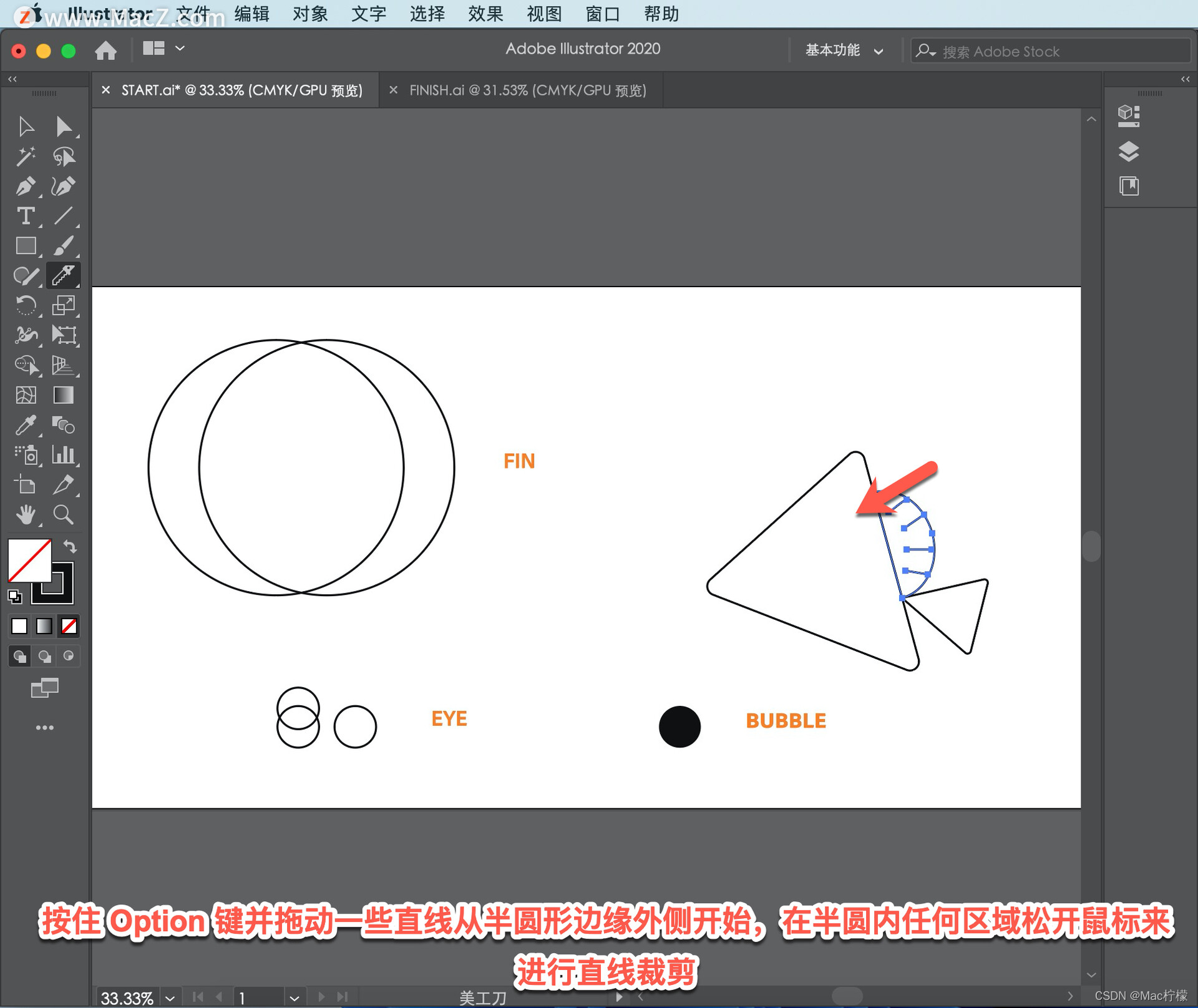The image size is (1198, 1008).
Task: Select the Type tool
Action: coord(25,216)
